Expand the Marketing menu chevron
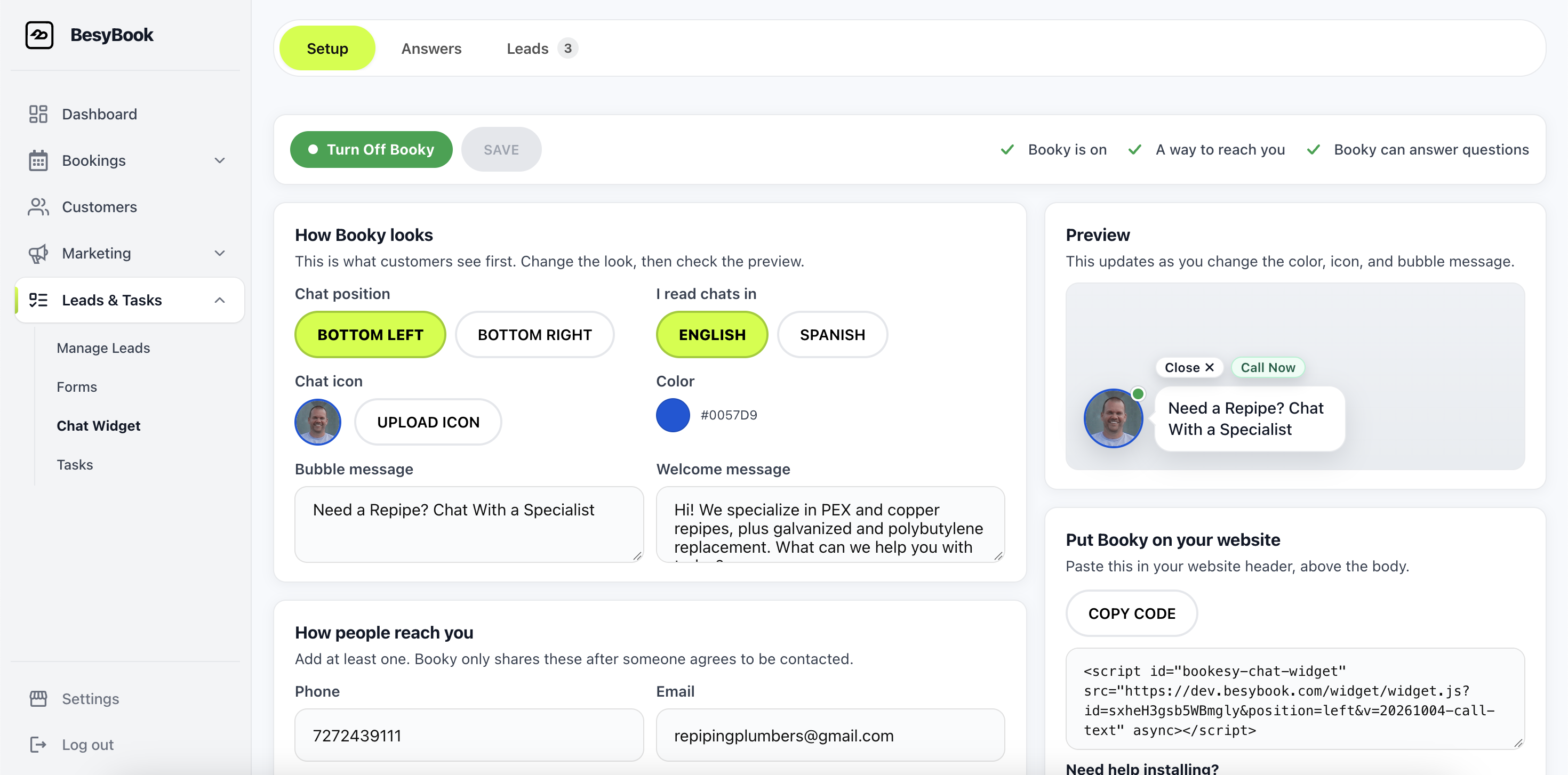The image size is (1568, 775). coord(220,253)
